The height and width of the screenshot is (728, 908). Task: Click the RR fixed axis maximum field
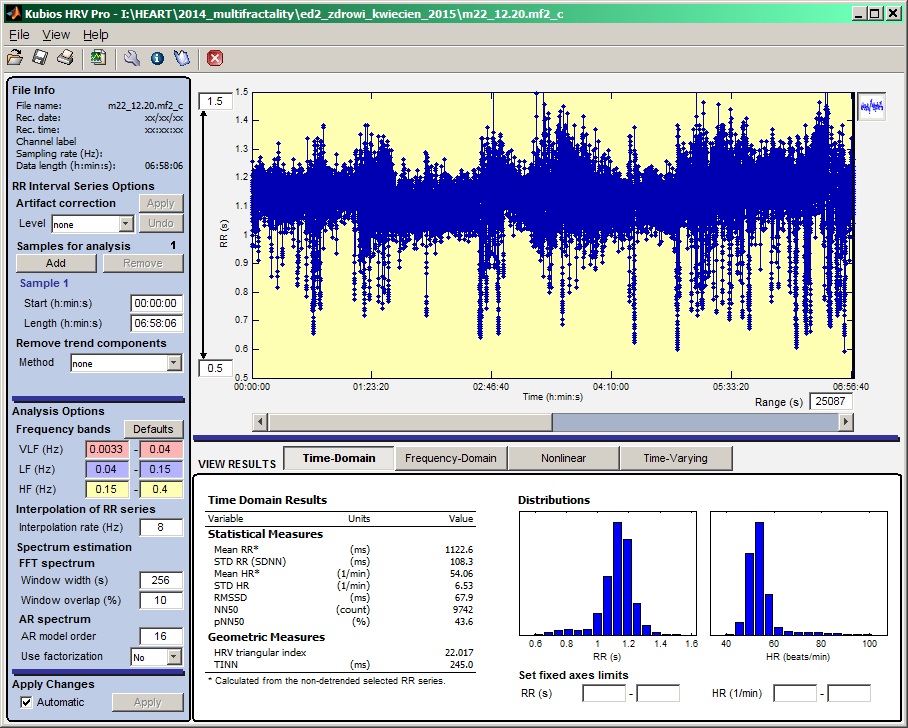pyautogui.click(x=658, y=693)
